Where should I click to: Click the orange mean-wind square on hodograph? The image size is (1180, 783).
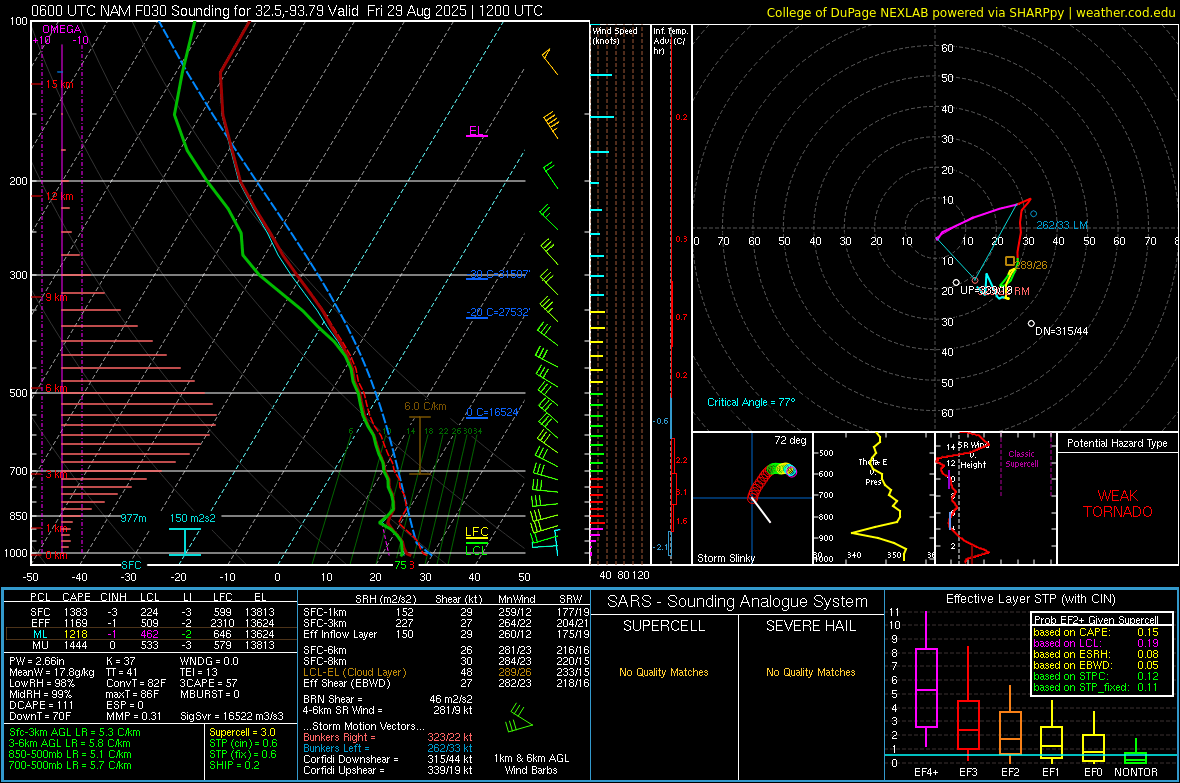1010,261
